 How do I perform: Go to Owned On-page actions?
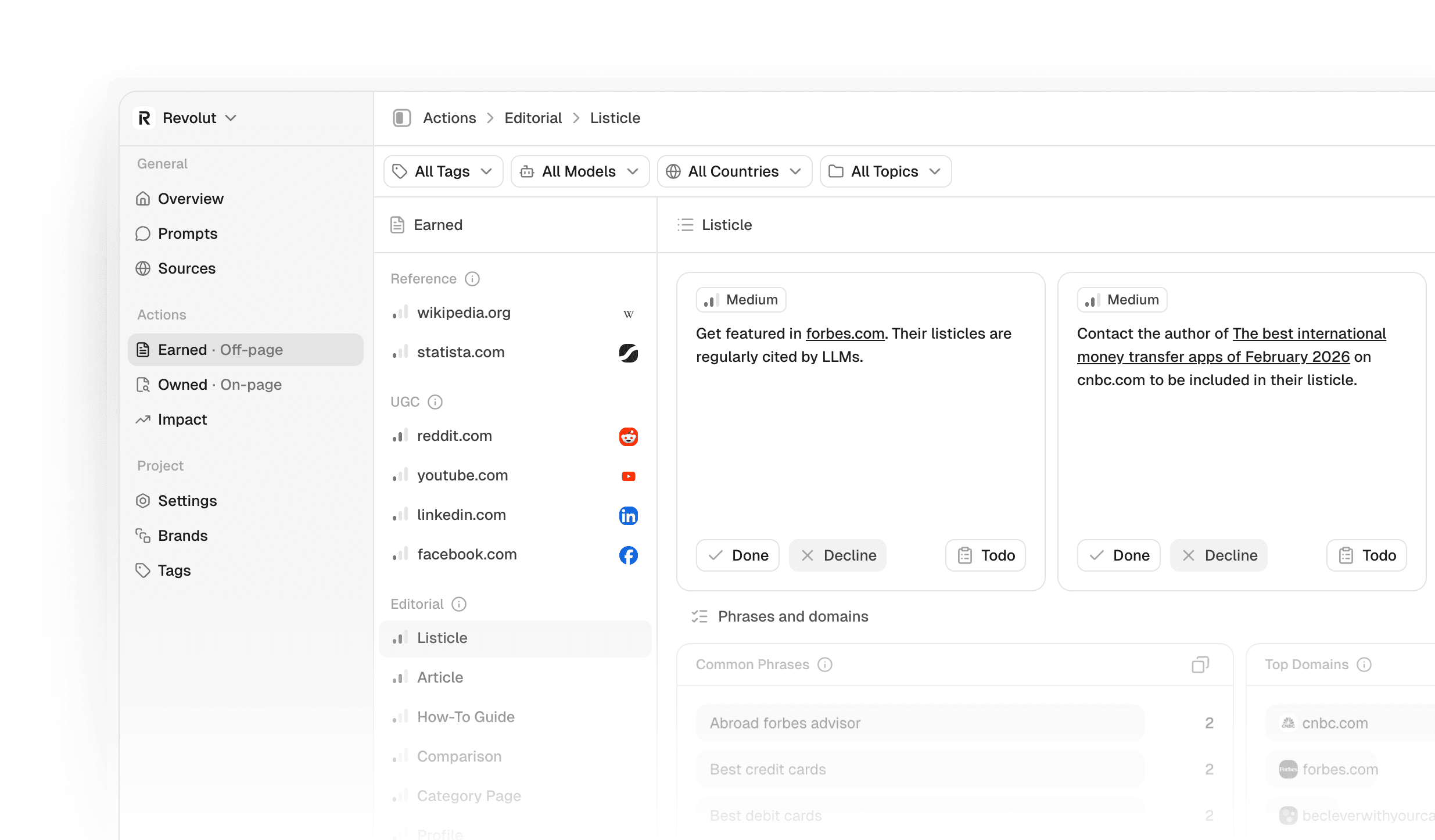point(219,385)
